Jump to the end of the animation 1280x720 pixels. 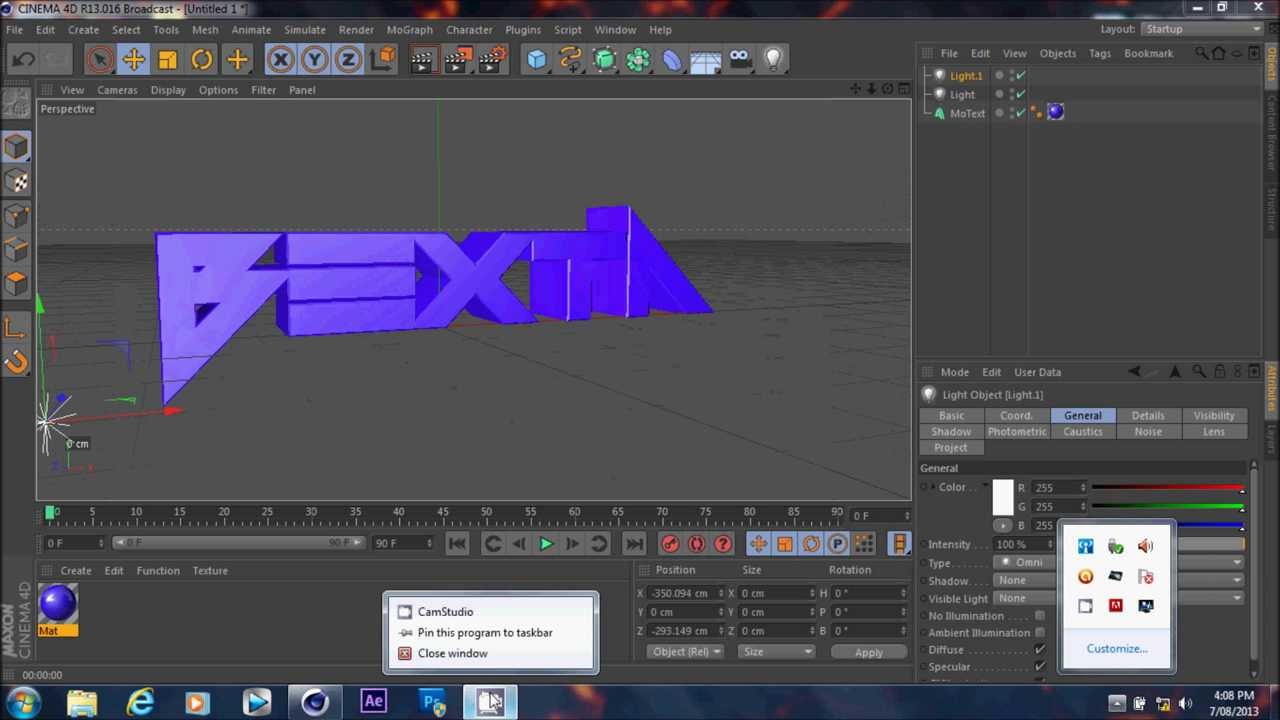pyautogui.click(x=634, y=544)
